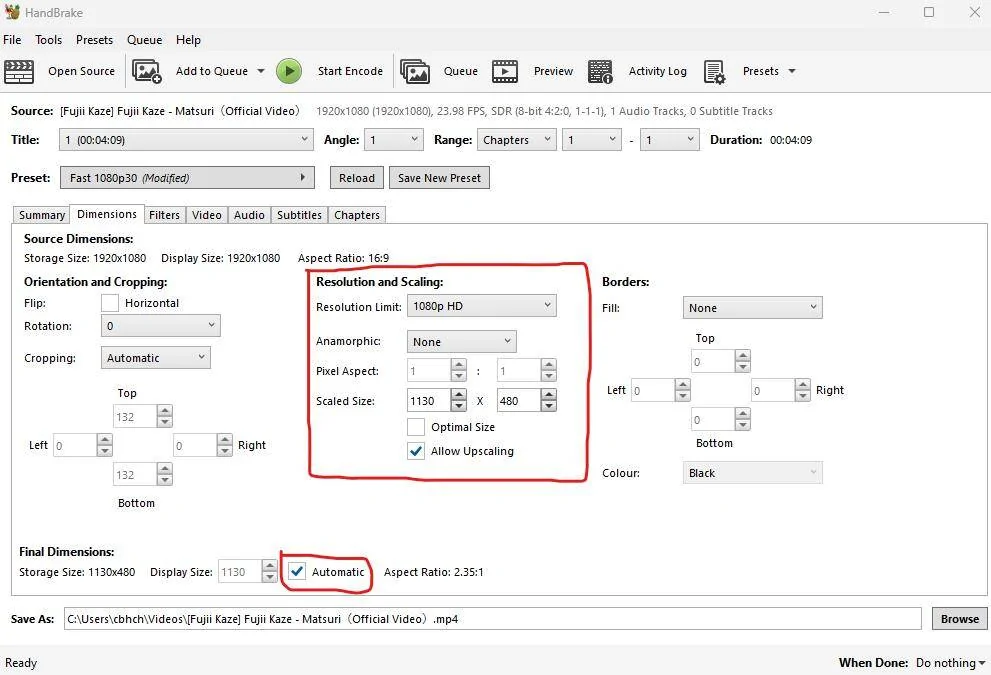
Task: Open the Presets menu
Action: [x=94, y=40]
